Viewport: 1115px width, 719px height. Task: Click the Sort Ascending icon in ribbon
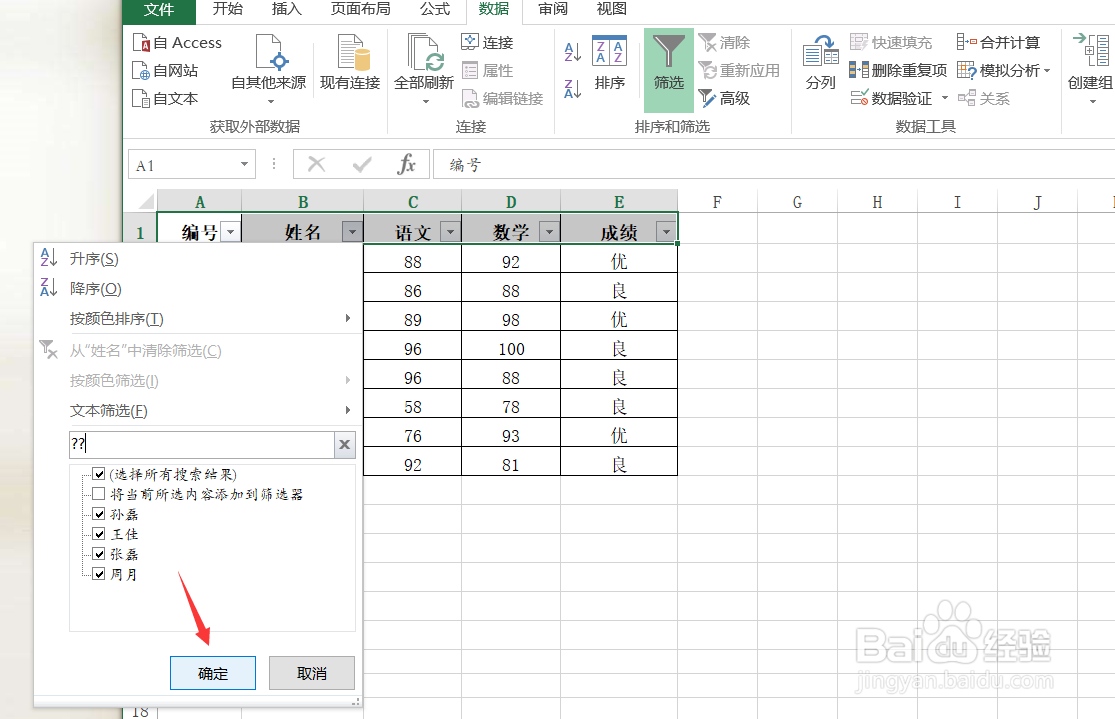pos(571,52)
